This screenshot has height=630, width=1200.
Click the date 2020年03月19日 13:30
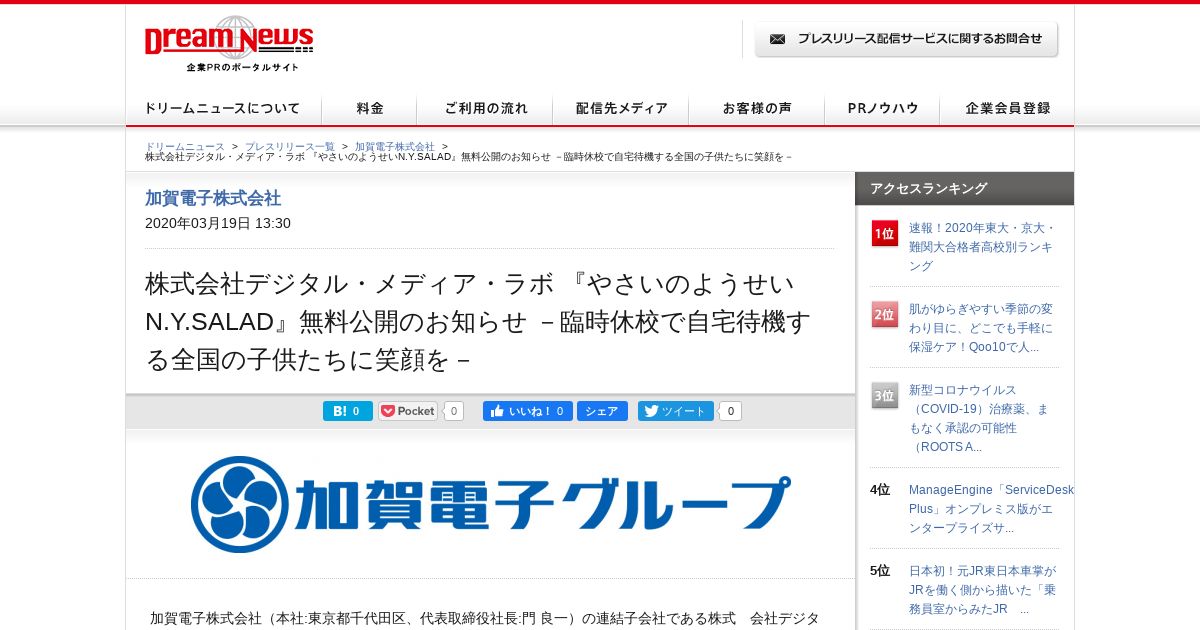pyautogui.click(x=218, y=223)
